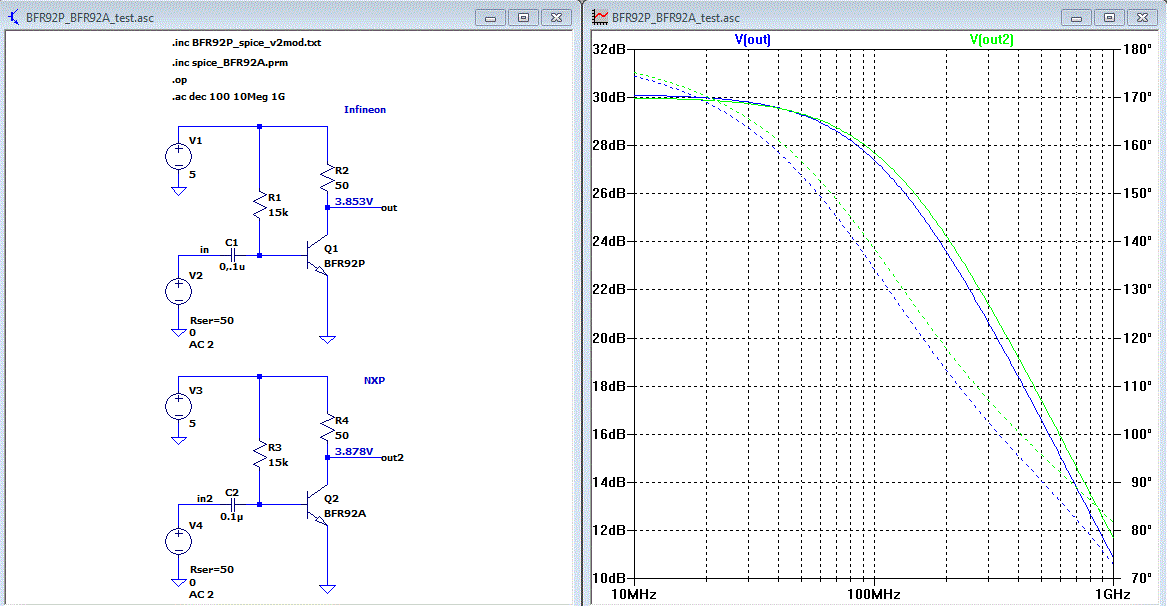The image size is (1167, 606).
Task: Select the V2 AC source symbol
Action: [x=179, y=291]
